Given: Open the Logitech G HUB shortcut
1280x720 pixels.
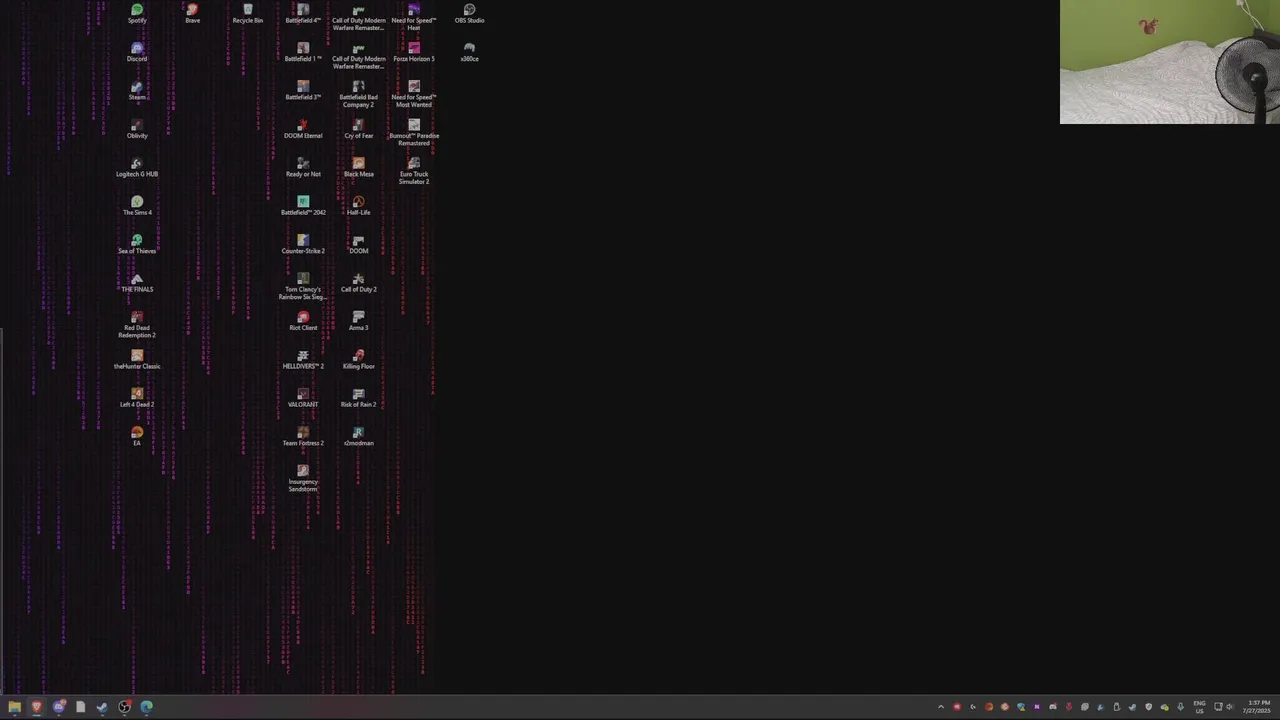Looking at the screenshot, I should (x=137, y=167).
